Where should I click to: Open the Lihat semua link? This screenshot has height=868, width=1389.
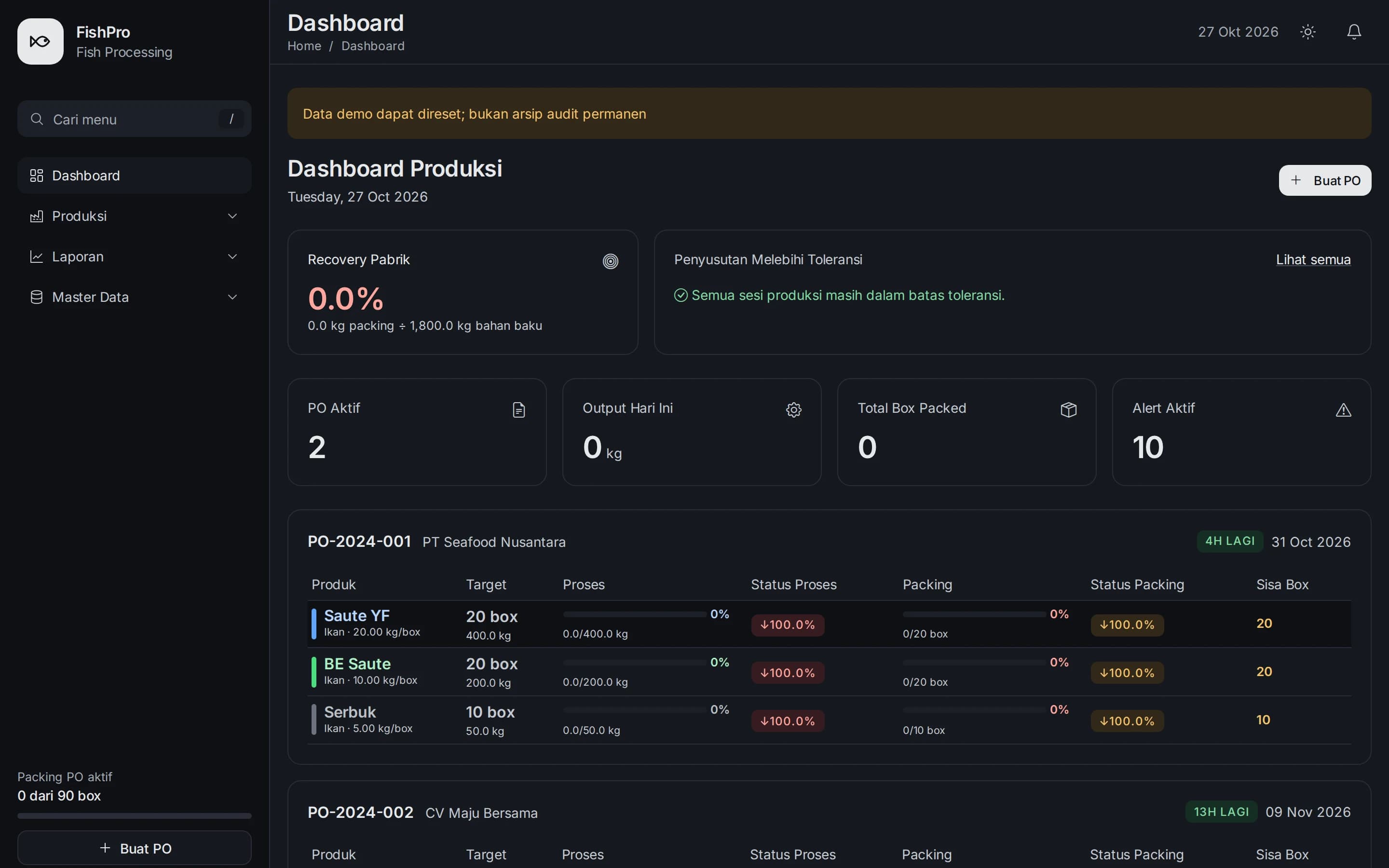coord(1313,259)
